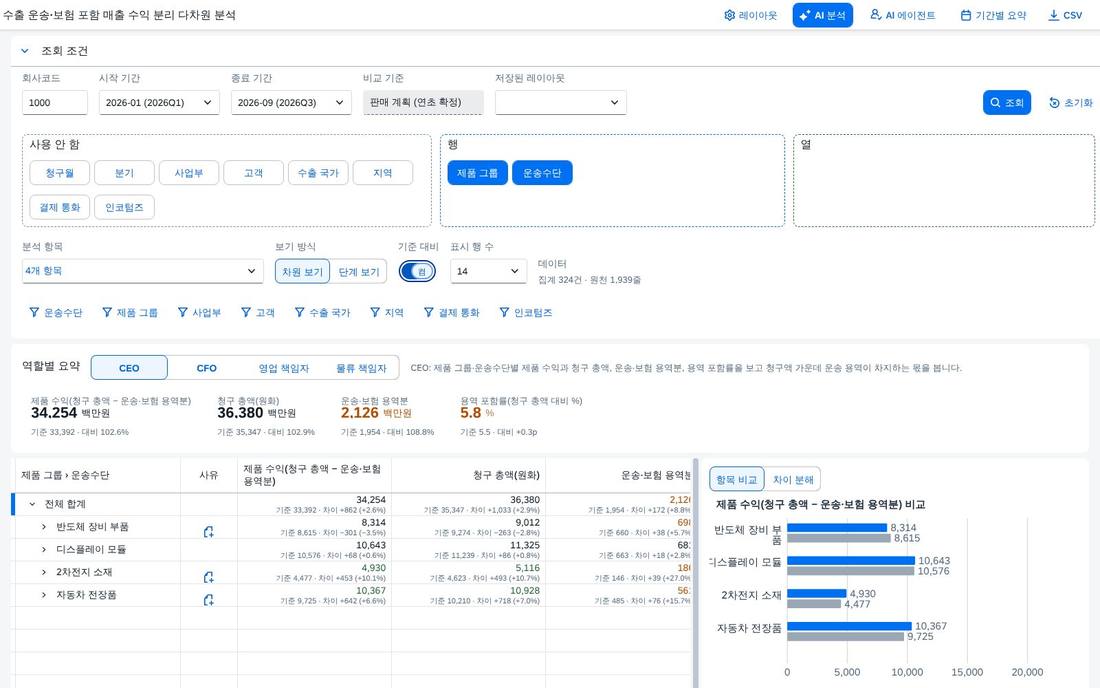Screen dimensions: 1100x688
Task: Click the 지역 dimension chip
Action: point(382,173)
